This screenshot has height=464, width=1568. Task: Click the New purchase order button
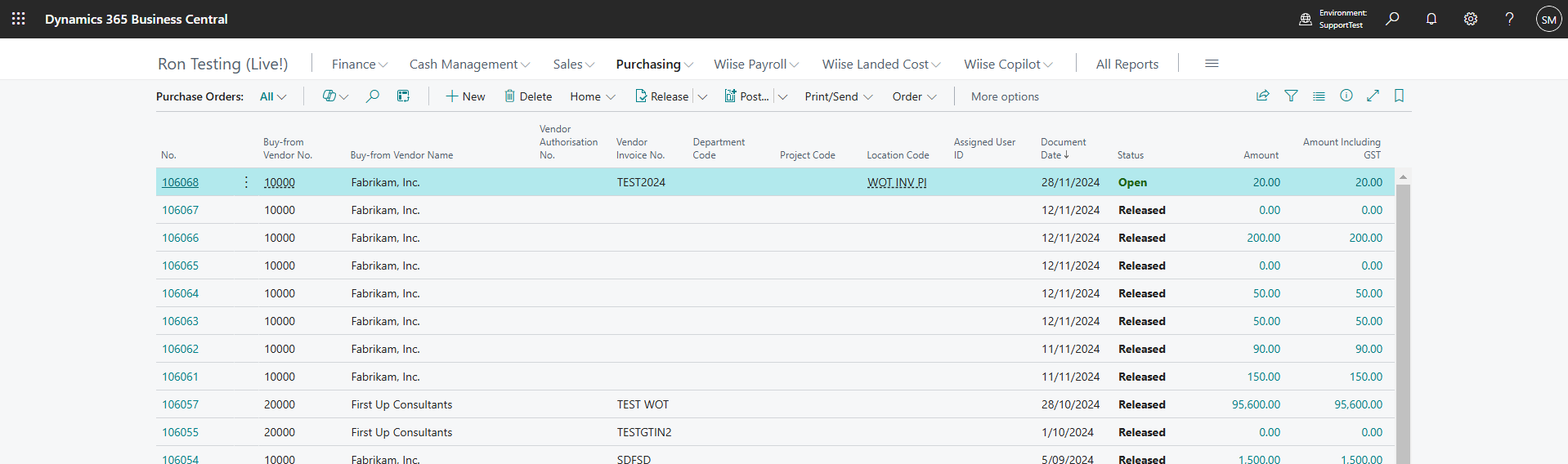(x=465, y=96)
